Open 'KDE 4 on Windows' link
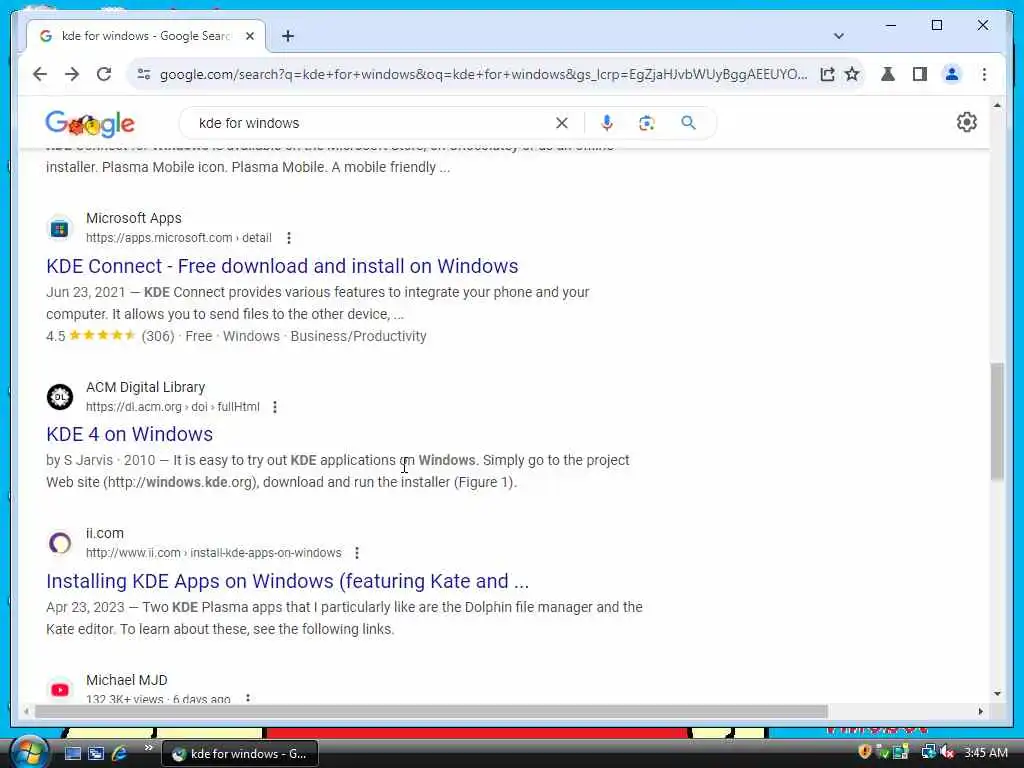Viewport: 1024px width, 768px height. [x=129, y=434]
